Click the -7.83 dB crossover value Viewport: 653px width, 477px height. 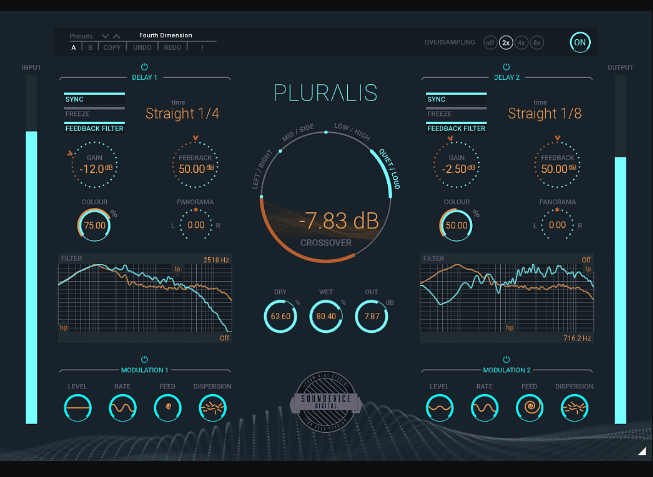point(339,221)
